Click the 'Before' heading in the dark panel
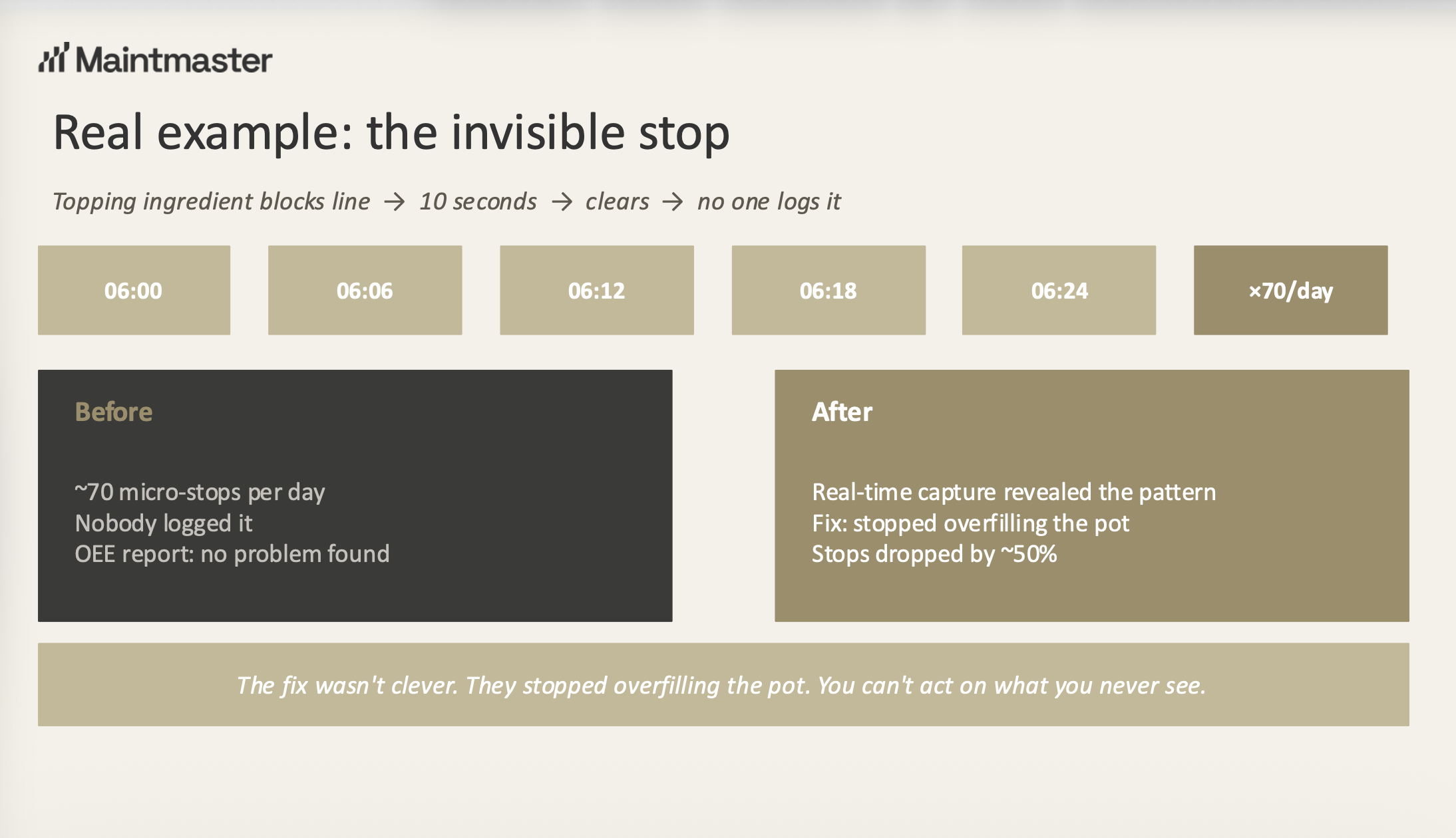Viewport: 1456px width, 838px height. point(114,412)
